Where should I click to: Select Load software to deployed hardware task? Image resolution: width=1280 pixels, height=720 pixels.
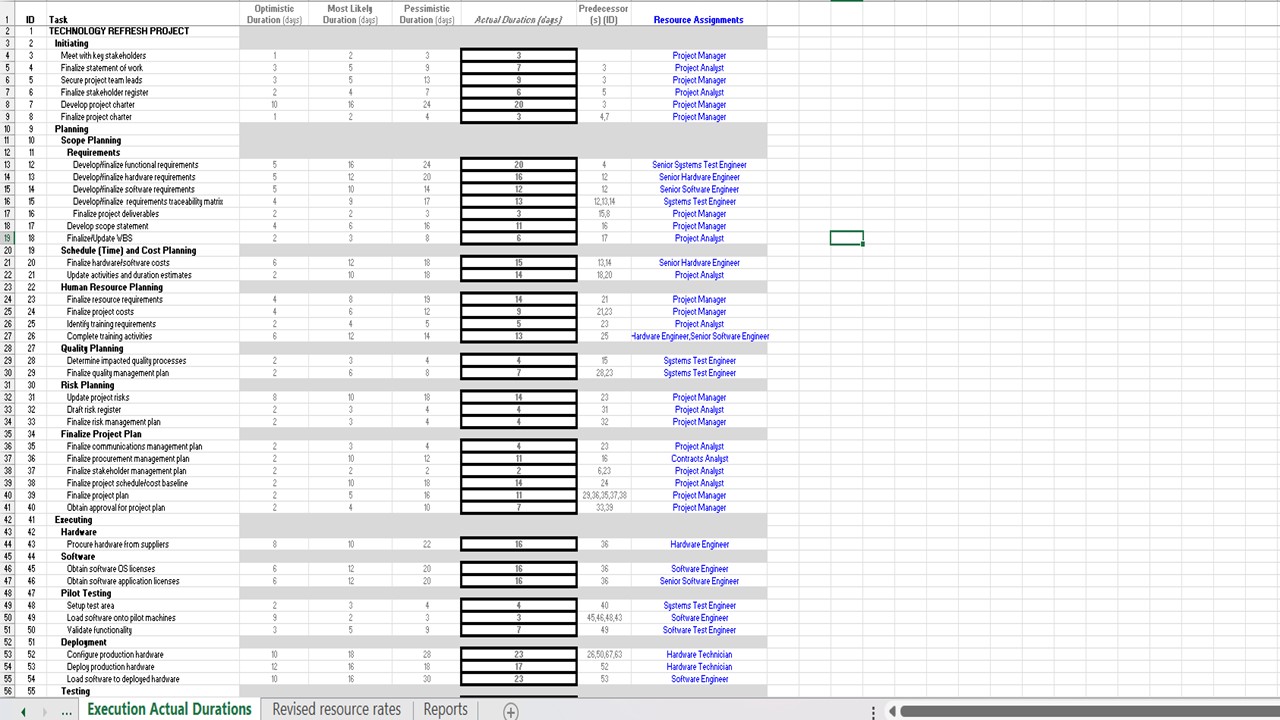pyautogui.click(x=123, y=679)
